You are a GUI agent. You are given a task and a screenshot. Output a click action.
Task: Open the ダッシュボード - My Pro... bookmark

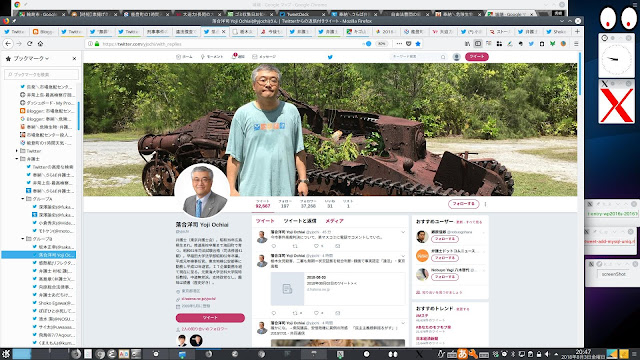(x=47, y=103)
